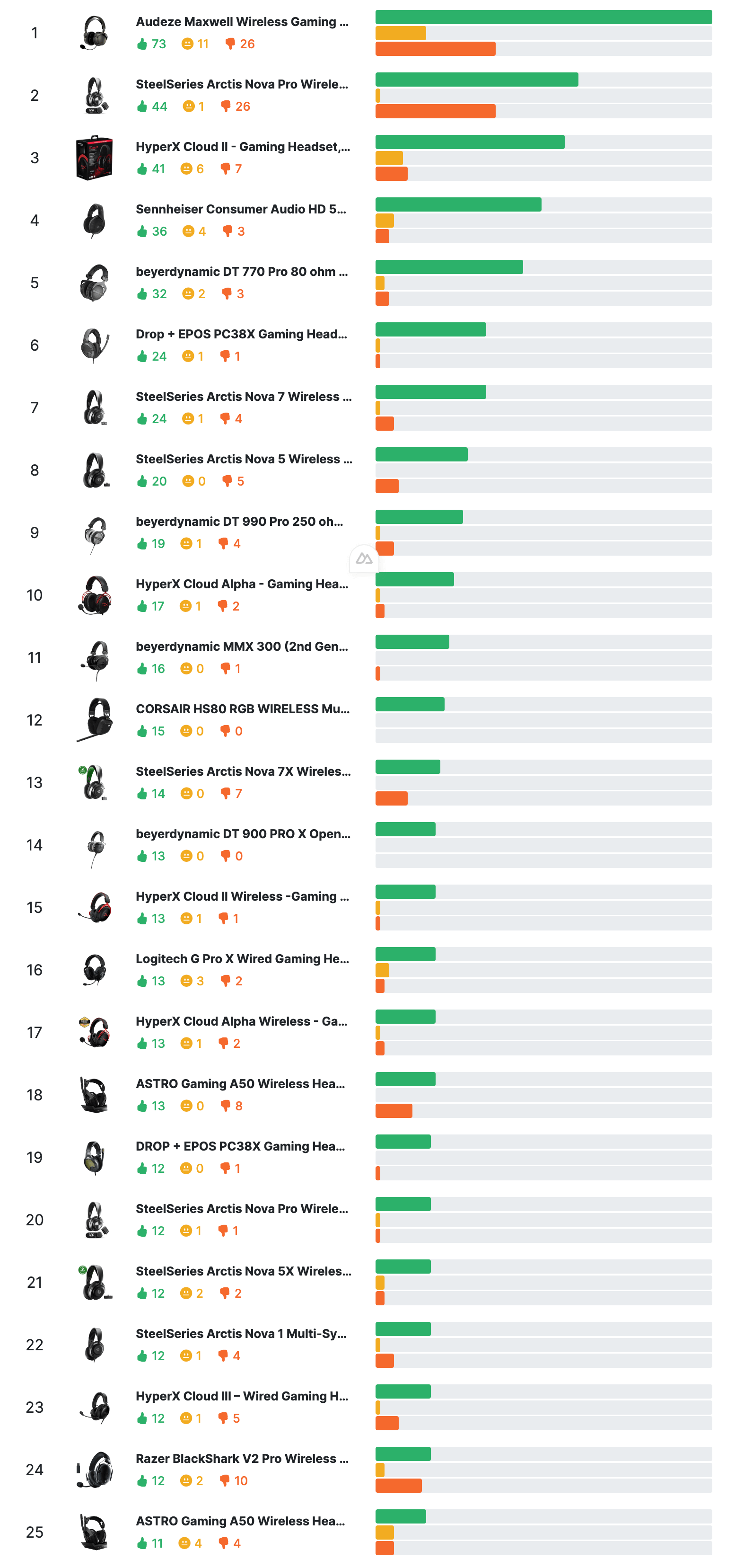Click the beyerdynamic MMX 300 product thumbnail
The width and height of the screenshot is (735, 1568).
pyautogui.click(x=94, y=657)
